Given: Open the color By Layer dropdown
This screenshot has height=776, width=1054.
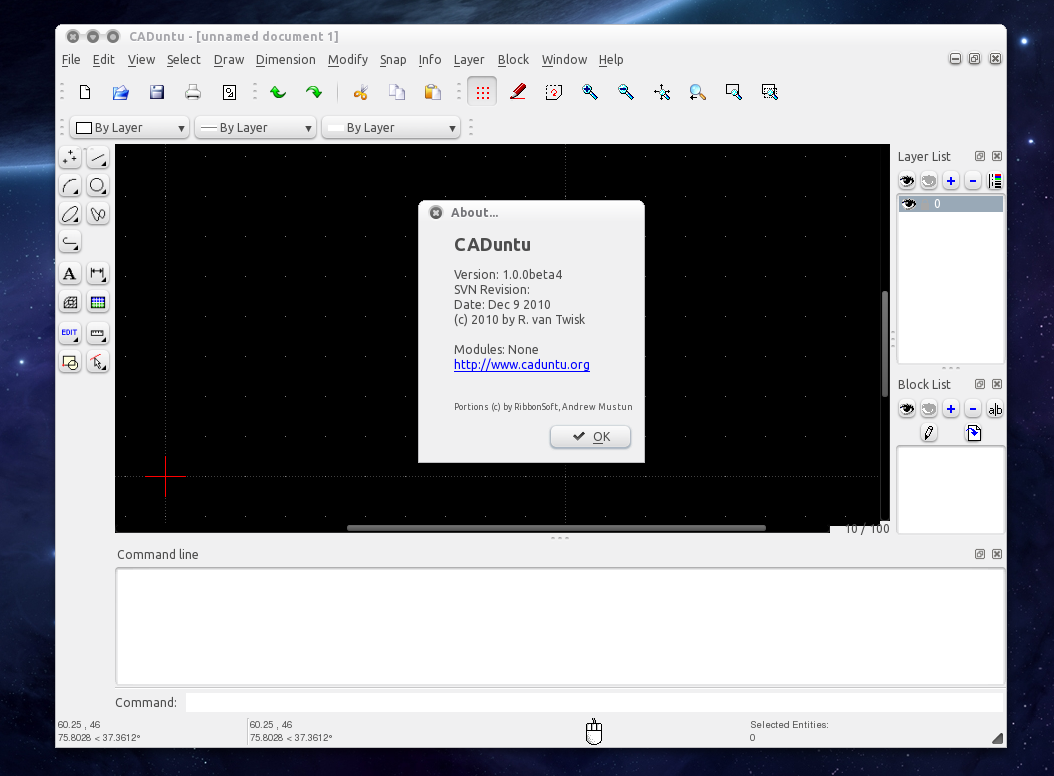Looking at the screenshot, I should click(x=129, y=128).
